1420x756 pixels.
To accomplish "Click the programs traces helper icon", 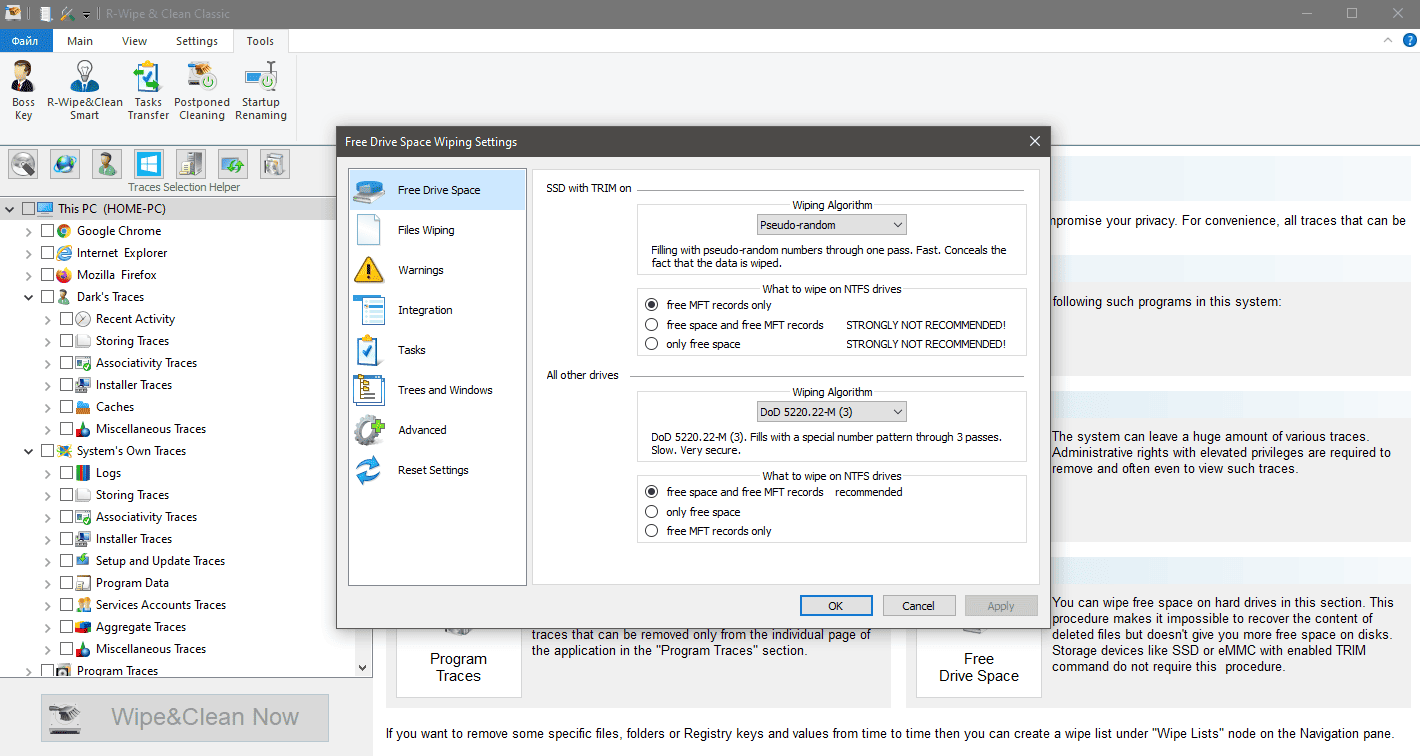I will pos(191,163).
